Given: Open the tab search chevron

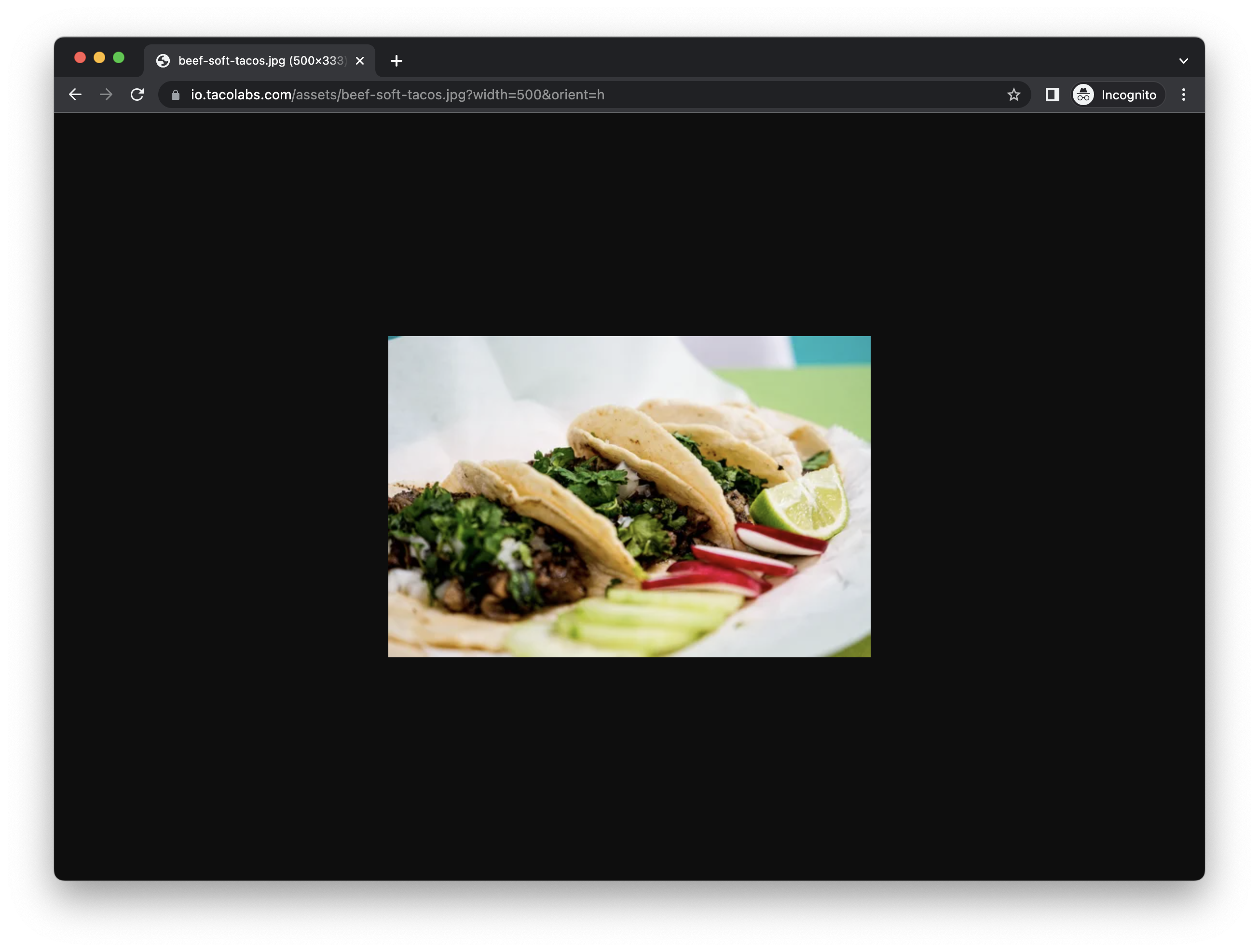Looking at the screenshot, I should click(1183, 60).
